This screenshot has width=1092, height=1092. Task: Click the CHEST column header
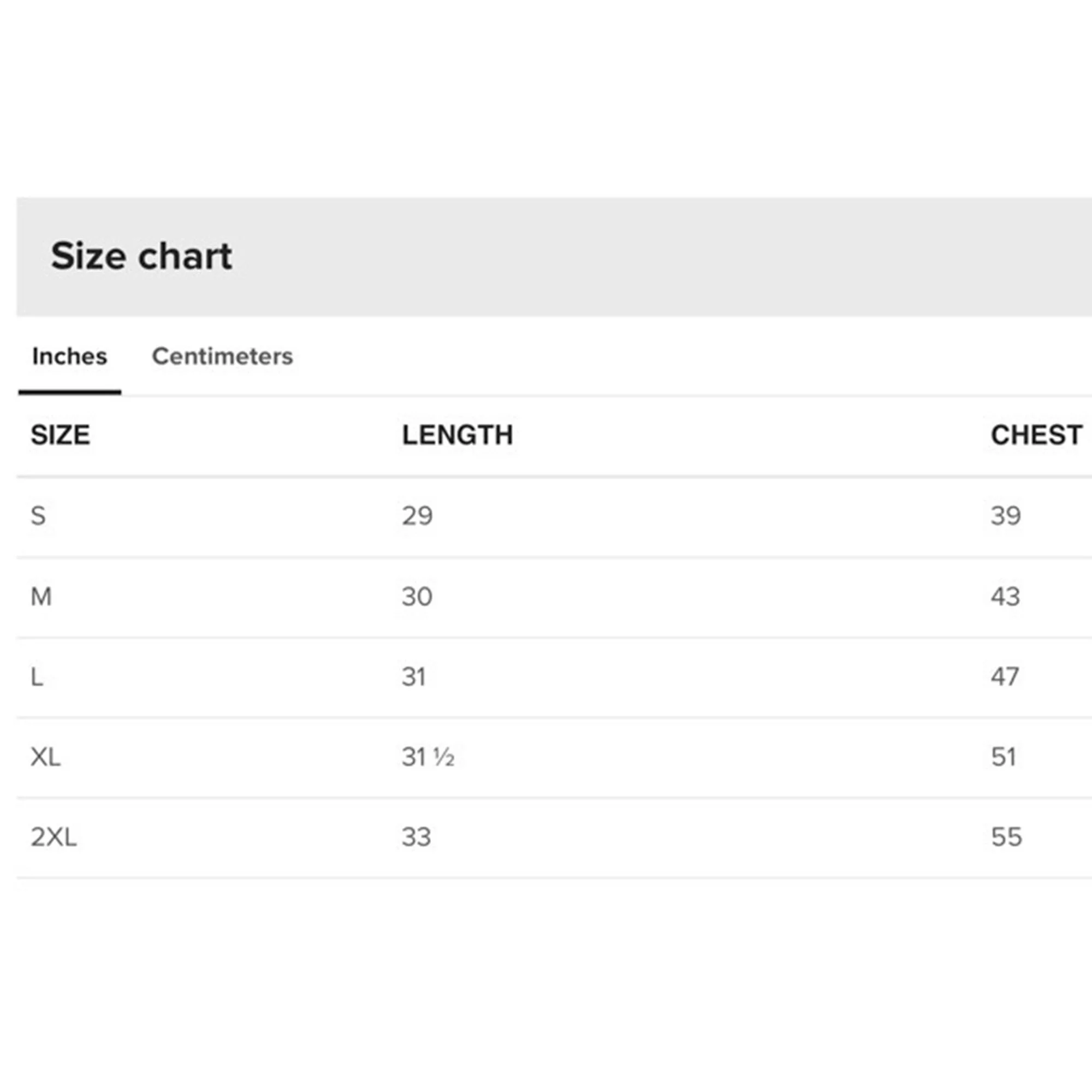point(1037,435)
